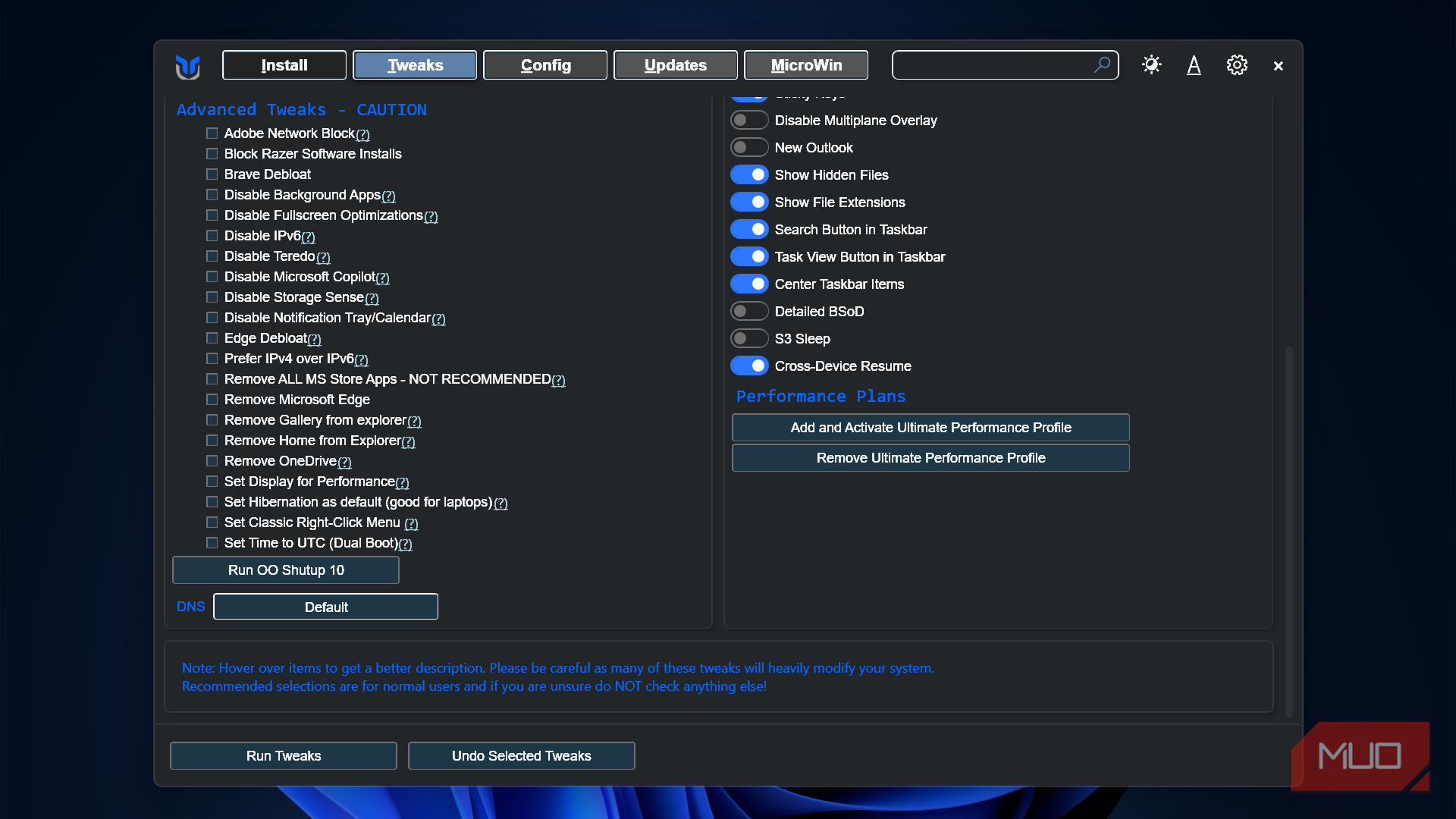Open help (?) for Disable Background Apps
Screen dimensions: 1456x819
(389, 196)
